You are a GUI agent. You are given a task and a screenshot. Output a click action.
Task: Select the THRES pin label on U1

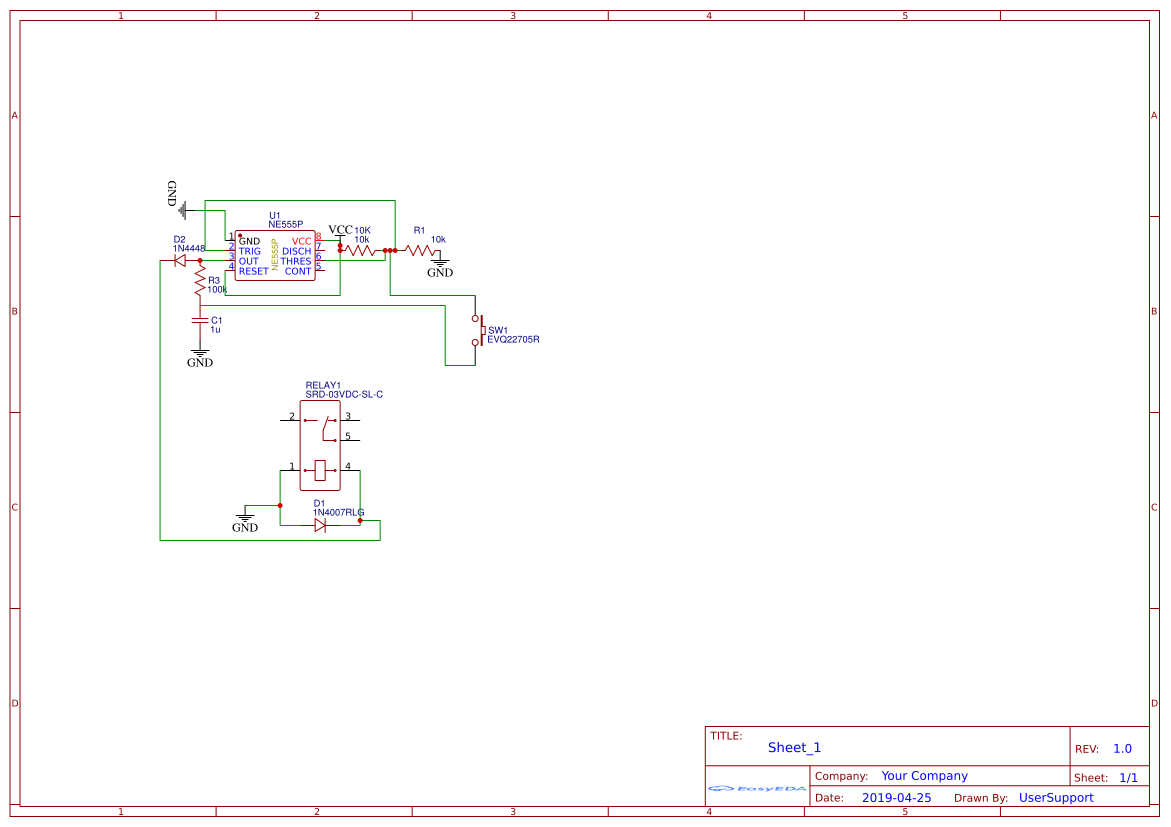pyautogui.click(x=296, y=261)
